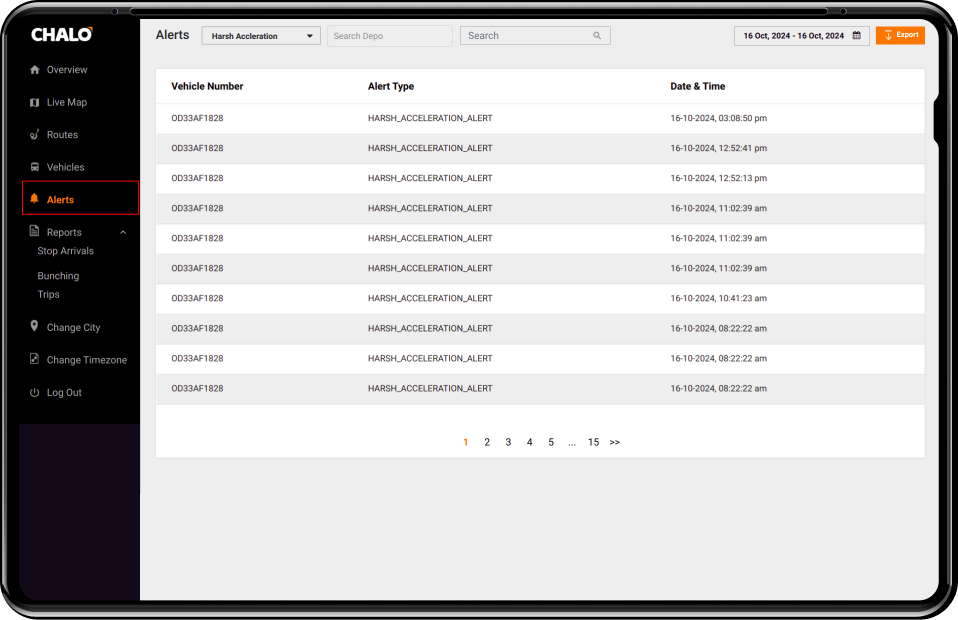Click the Live Map icon in sidebar
Viewport: 958px width, 620px height.
coord(35,103)
